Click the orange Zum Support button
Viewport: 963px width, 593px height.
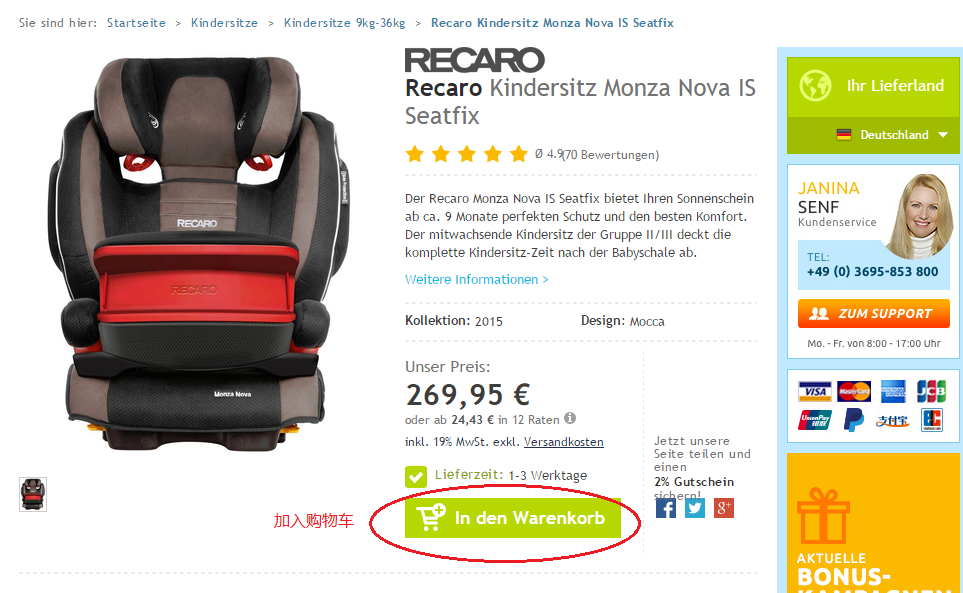pos(873,314)
